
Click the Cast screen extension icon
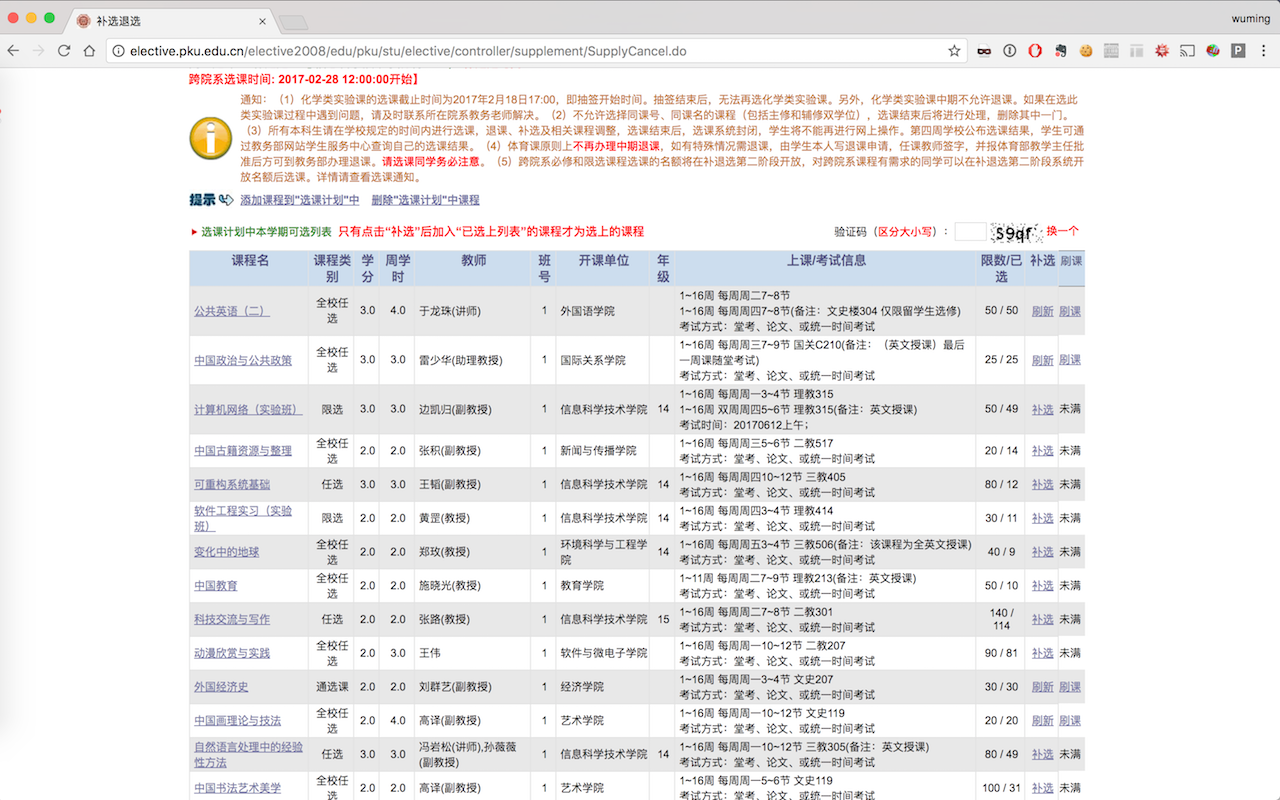tap(1188, 51)
